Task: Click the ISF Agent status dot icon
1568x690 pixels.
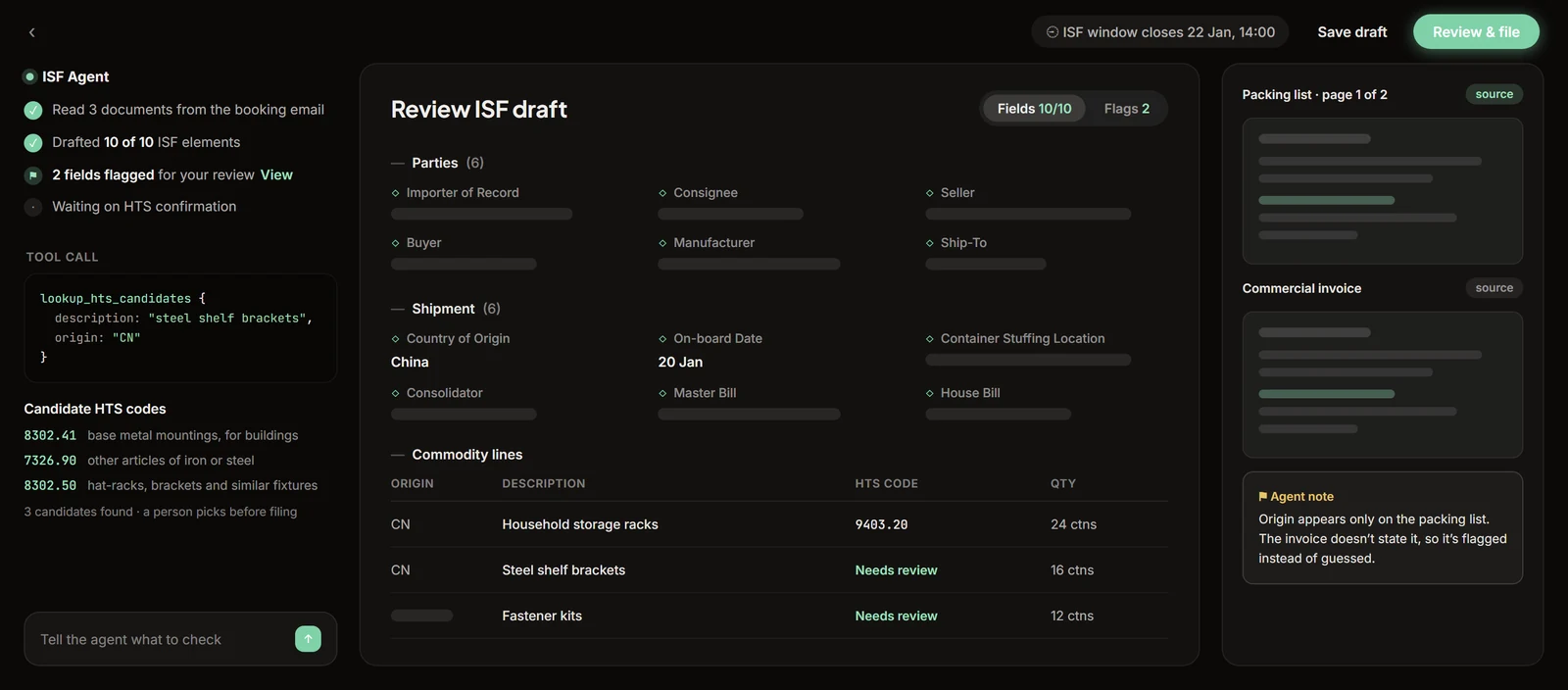Action: click(30, 76)
